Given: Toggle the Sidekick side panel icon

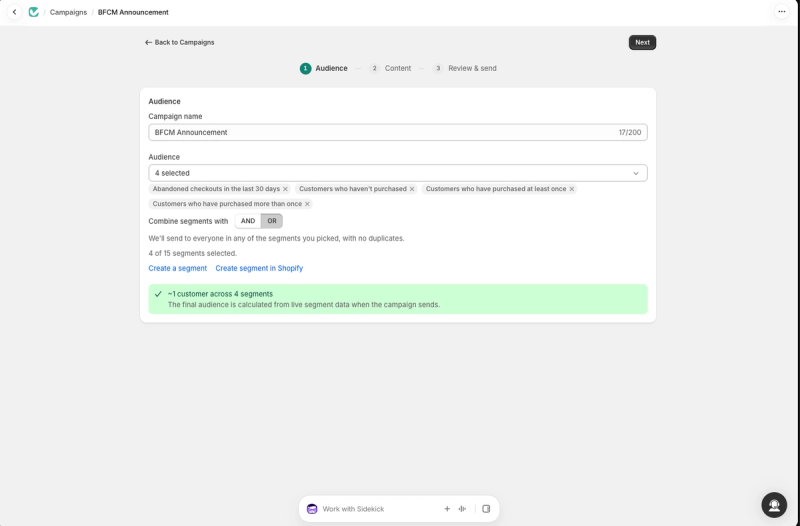Looking at the screenshot, I should click(x=486, y=509).
